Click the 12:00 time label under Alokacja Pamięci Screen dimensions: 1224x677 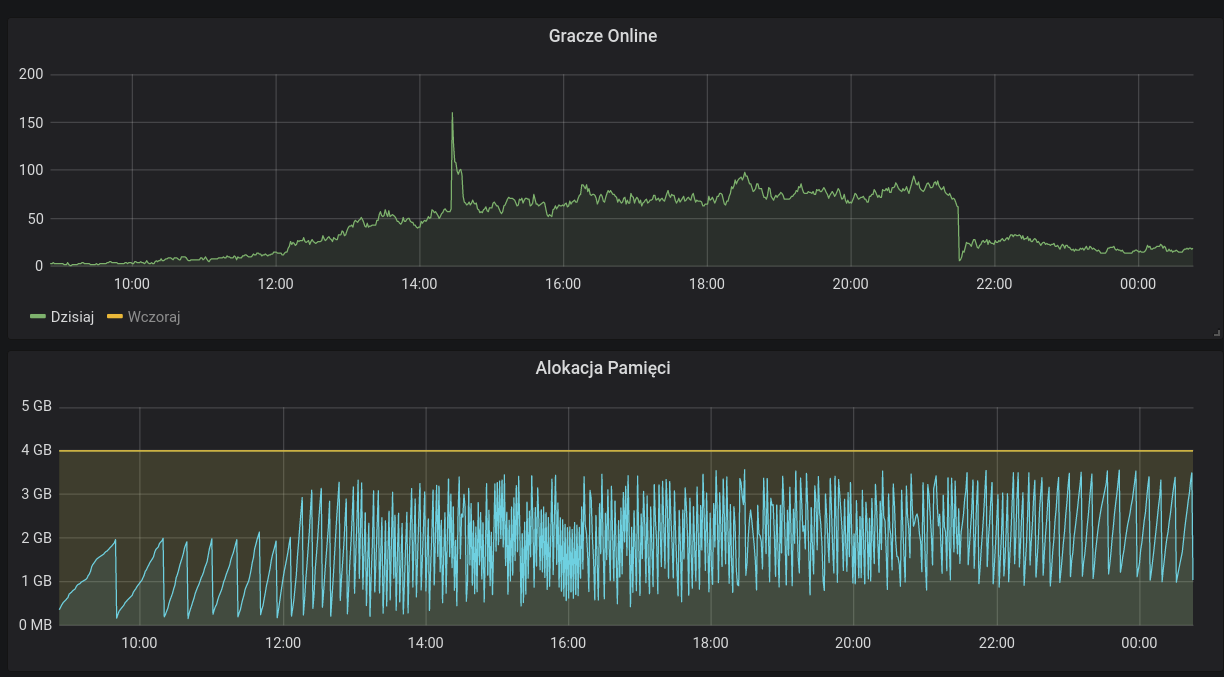(x=283, y=643)
